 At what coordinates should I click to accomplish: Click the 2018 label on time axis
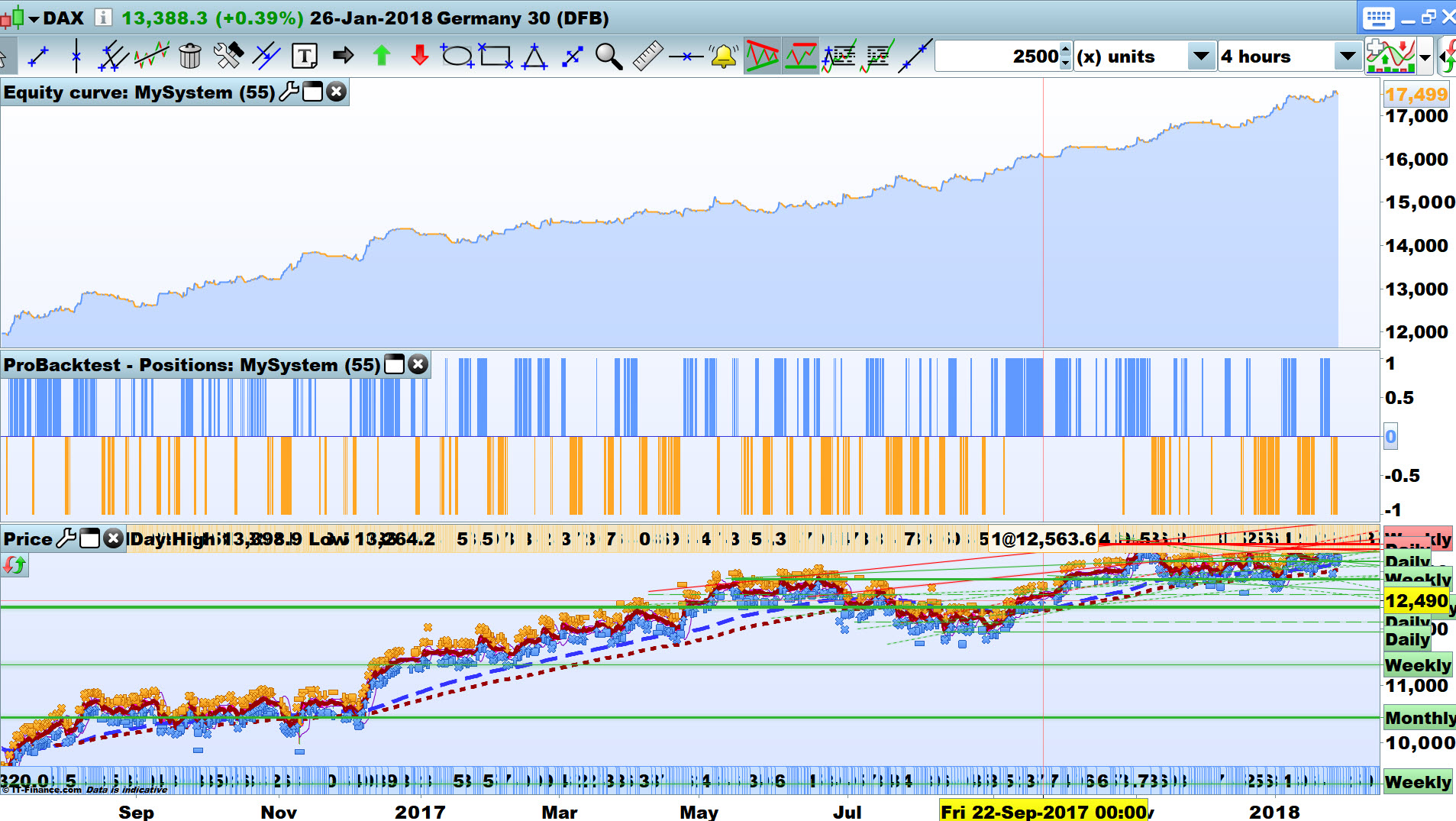1274,811
